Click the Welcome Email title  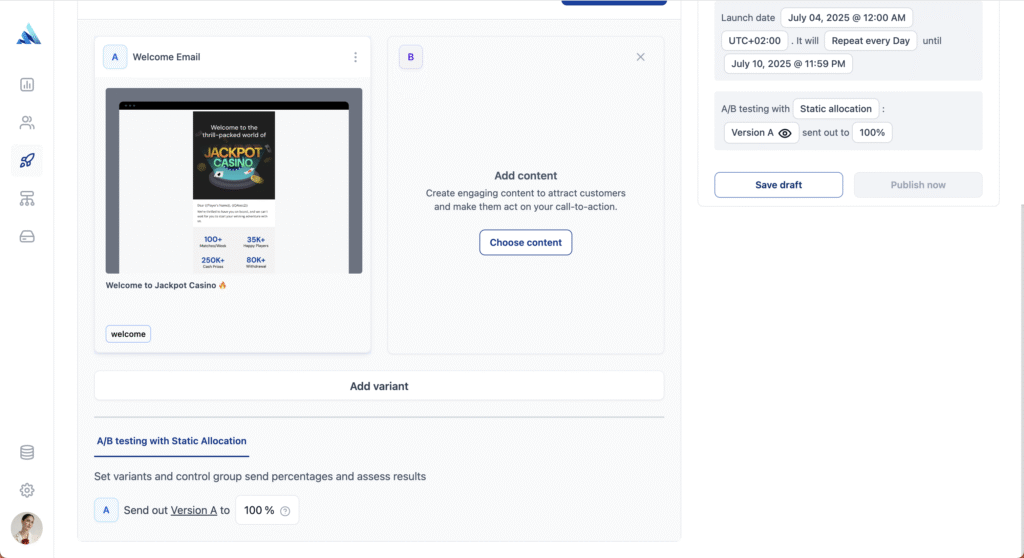point(167,57)
